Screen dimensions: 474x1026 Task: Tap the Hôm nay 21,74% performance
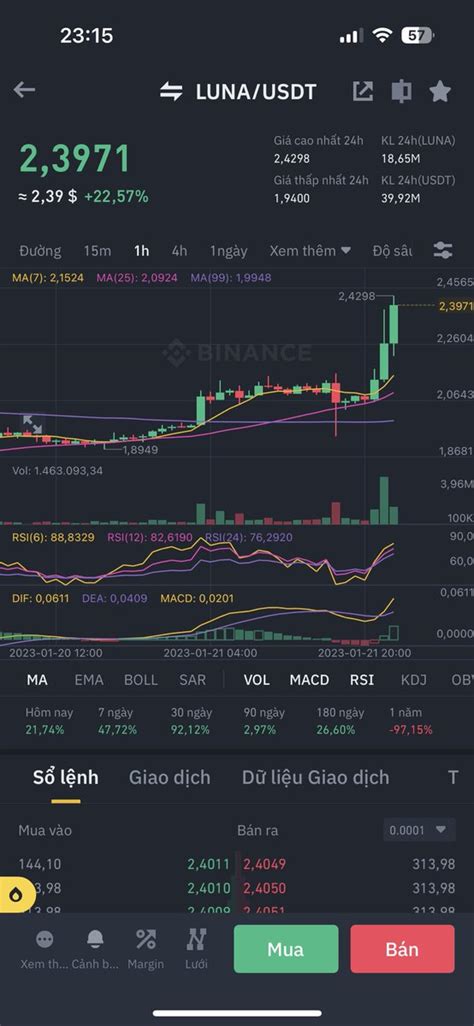pos(48,720)
